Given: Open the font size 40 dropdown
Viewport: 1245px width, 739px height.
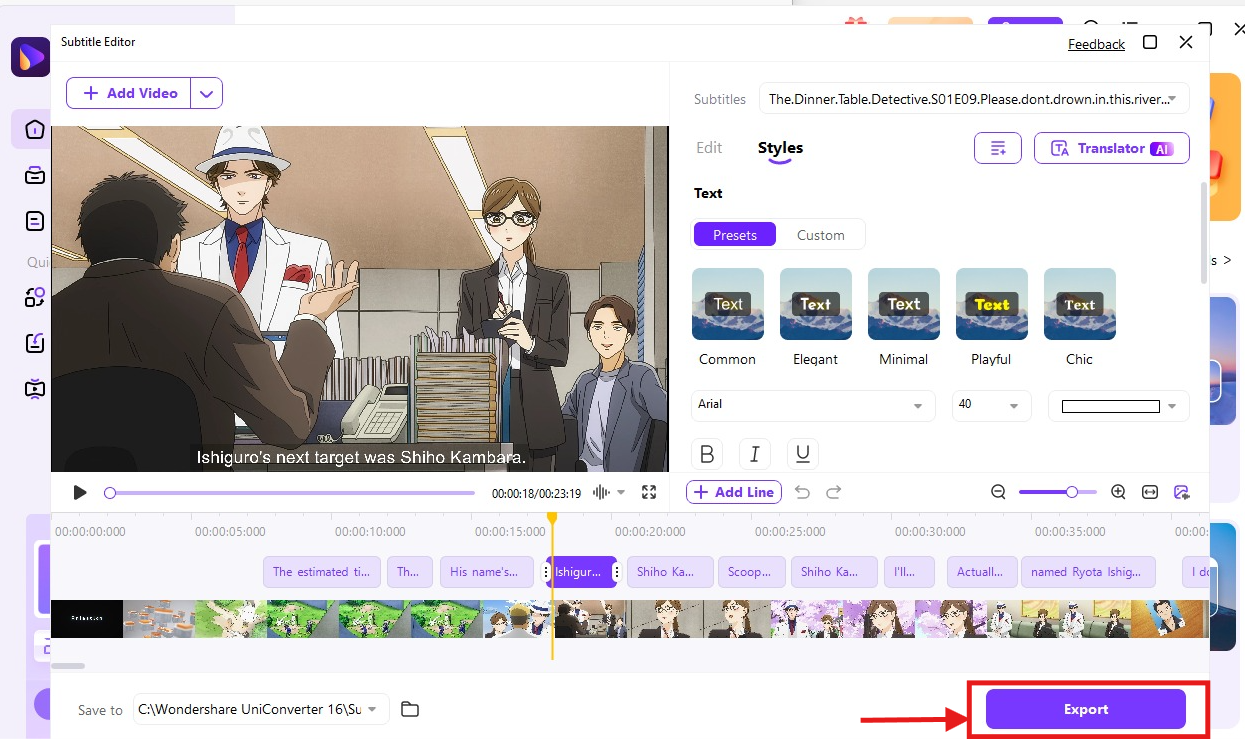Looking at the screenshot, I should [x=991, y=405].
